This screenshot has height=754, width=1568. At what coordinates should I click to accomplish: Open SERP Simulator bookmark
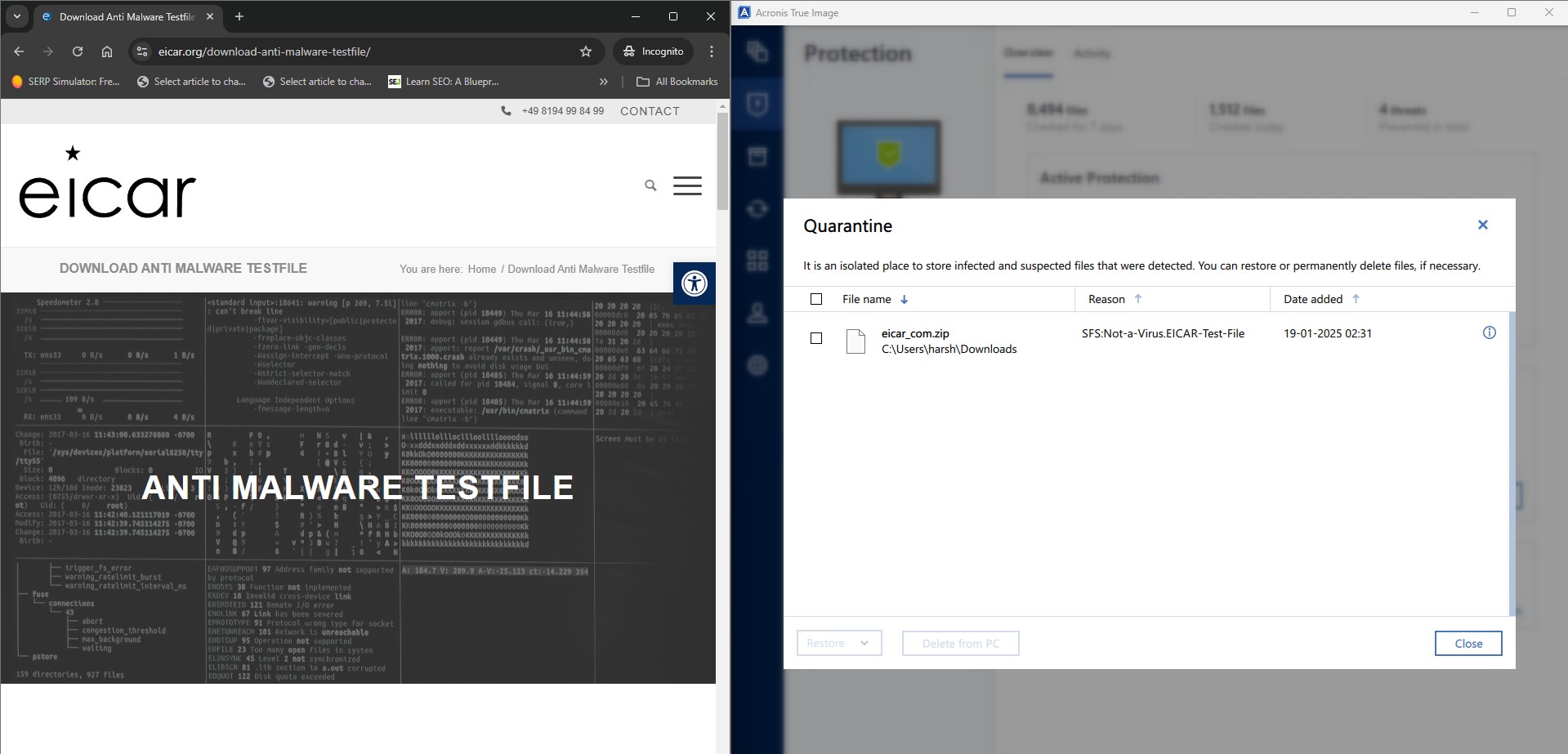pos(65,82)
